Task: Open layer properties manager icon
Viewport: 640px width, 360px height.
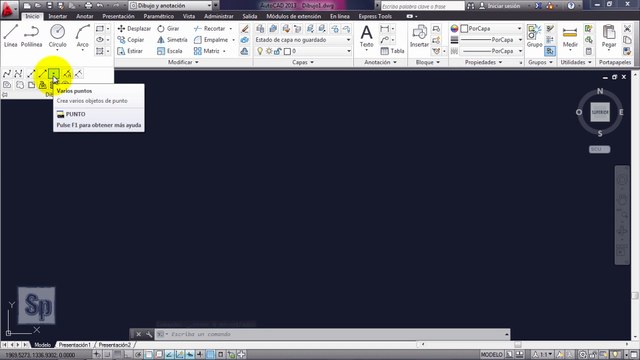Action: coord(260,29)
